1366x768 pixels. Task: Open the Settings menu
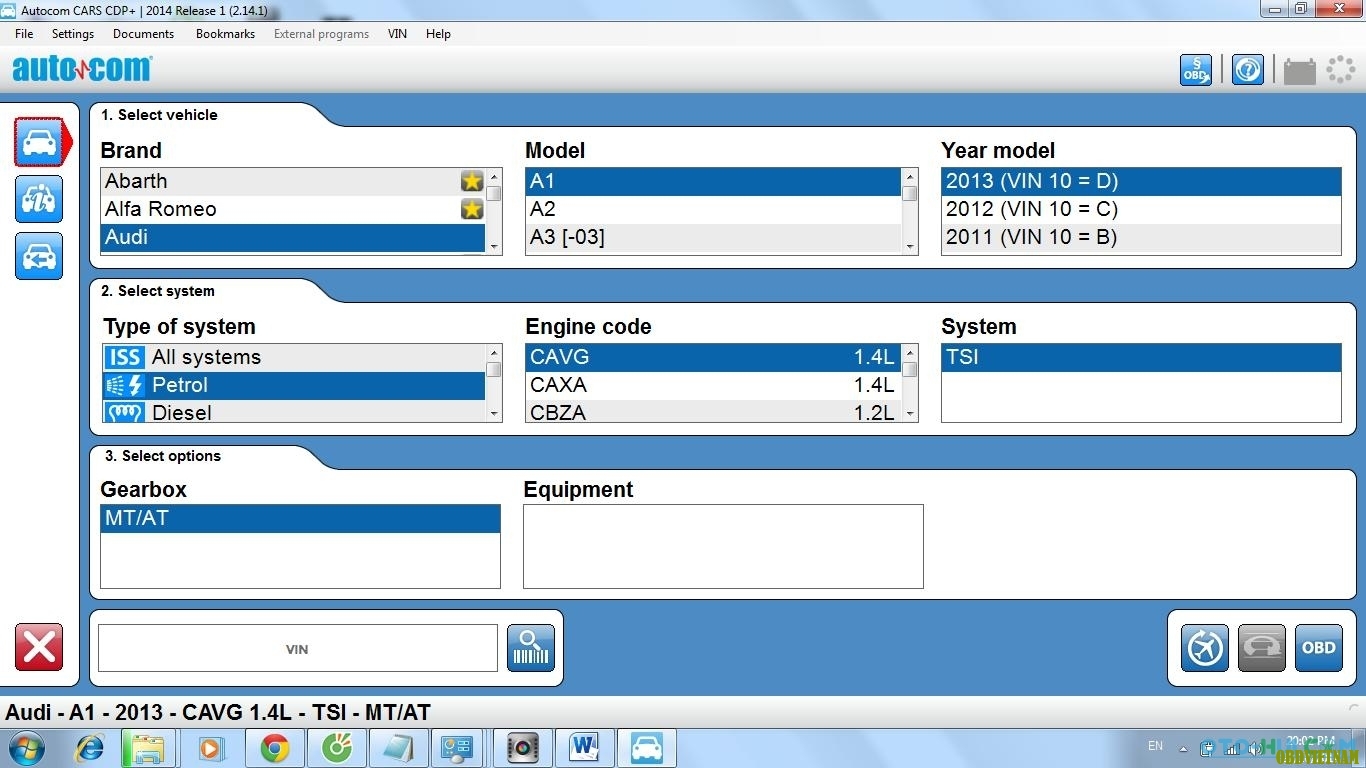(x=73, y=33)
